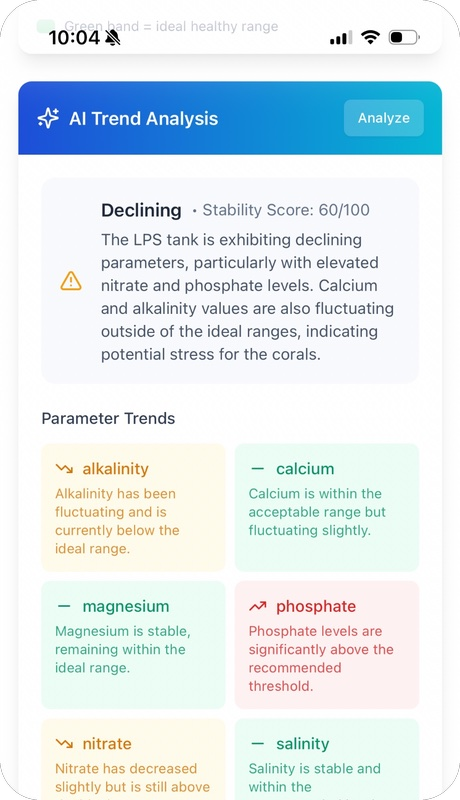This screenshot has height=800, width=460.
Task: Click the downward trend arrow next to alkalinity
Action: (64, 468)
